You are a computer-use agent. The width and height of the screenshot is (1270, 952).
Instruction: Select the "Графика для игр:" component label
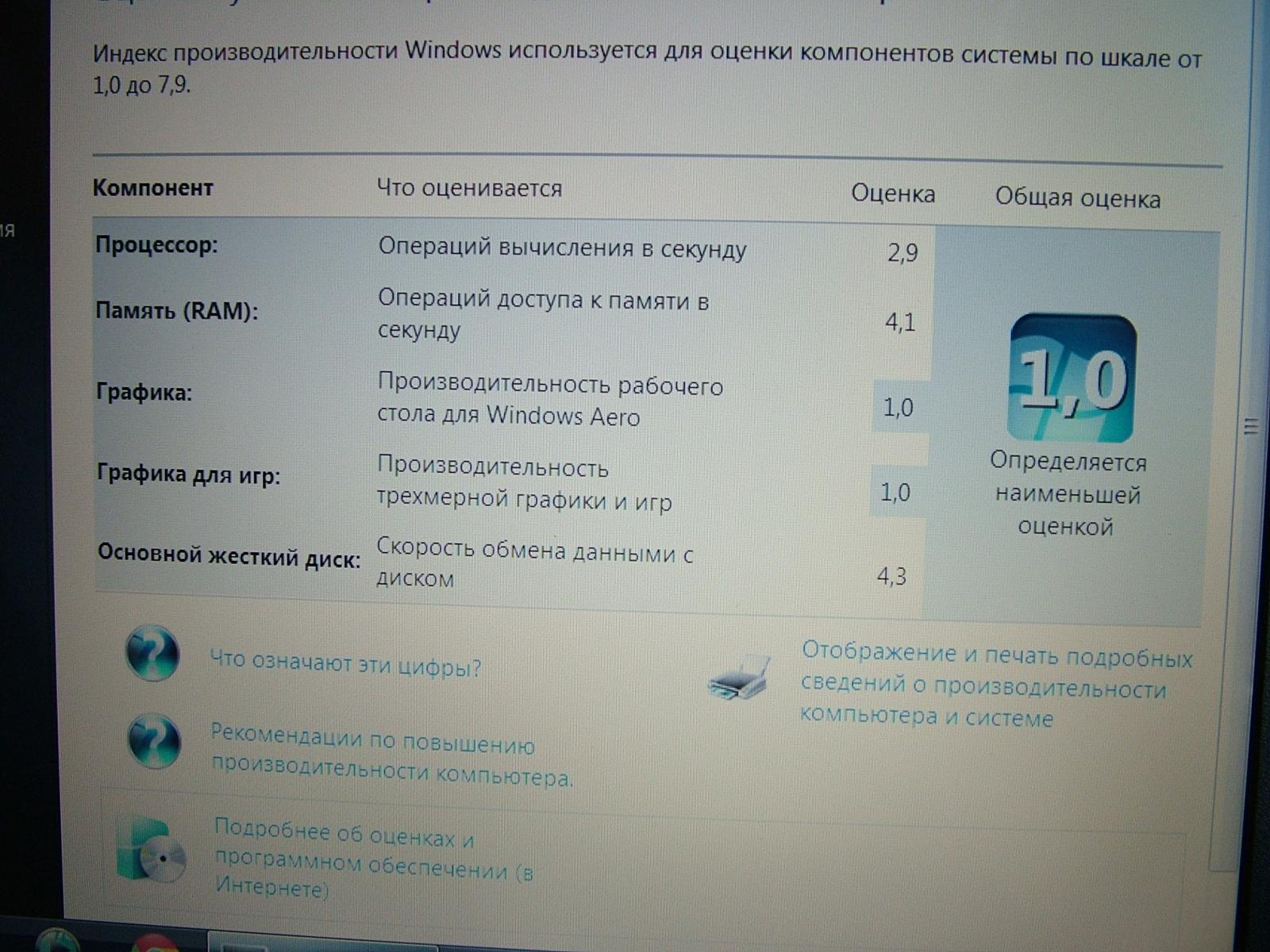pos(189,475)
